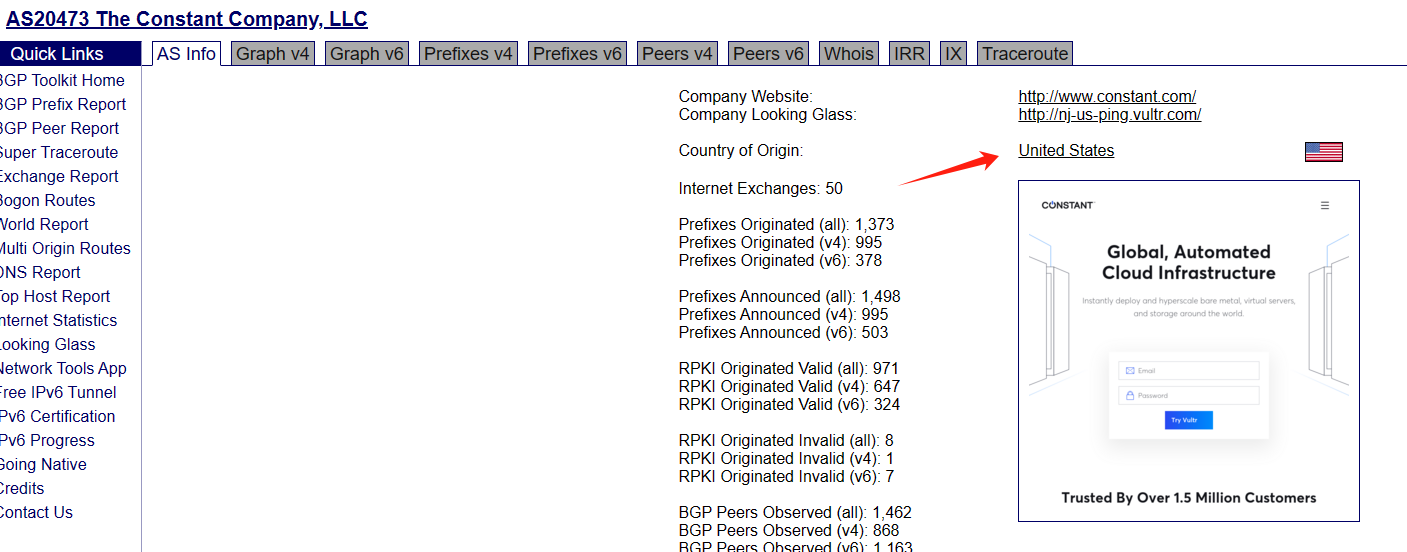The image size is (1407, 552).
Task: Open the Network Tools App link
Action: click(63, 369)
